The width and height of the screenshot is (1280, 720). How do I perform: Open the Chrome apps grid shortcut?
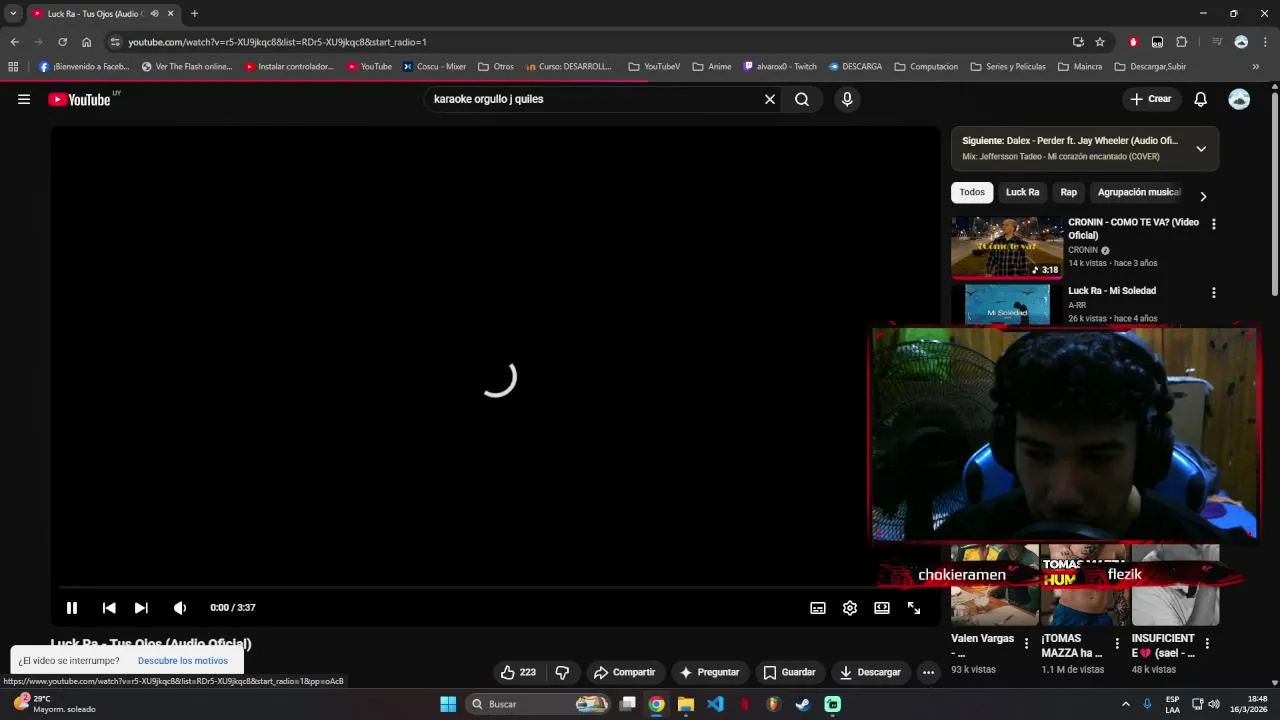pos(13,67)
